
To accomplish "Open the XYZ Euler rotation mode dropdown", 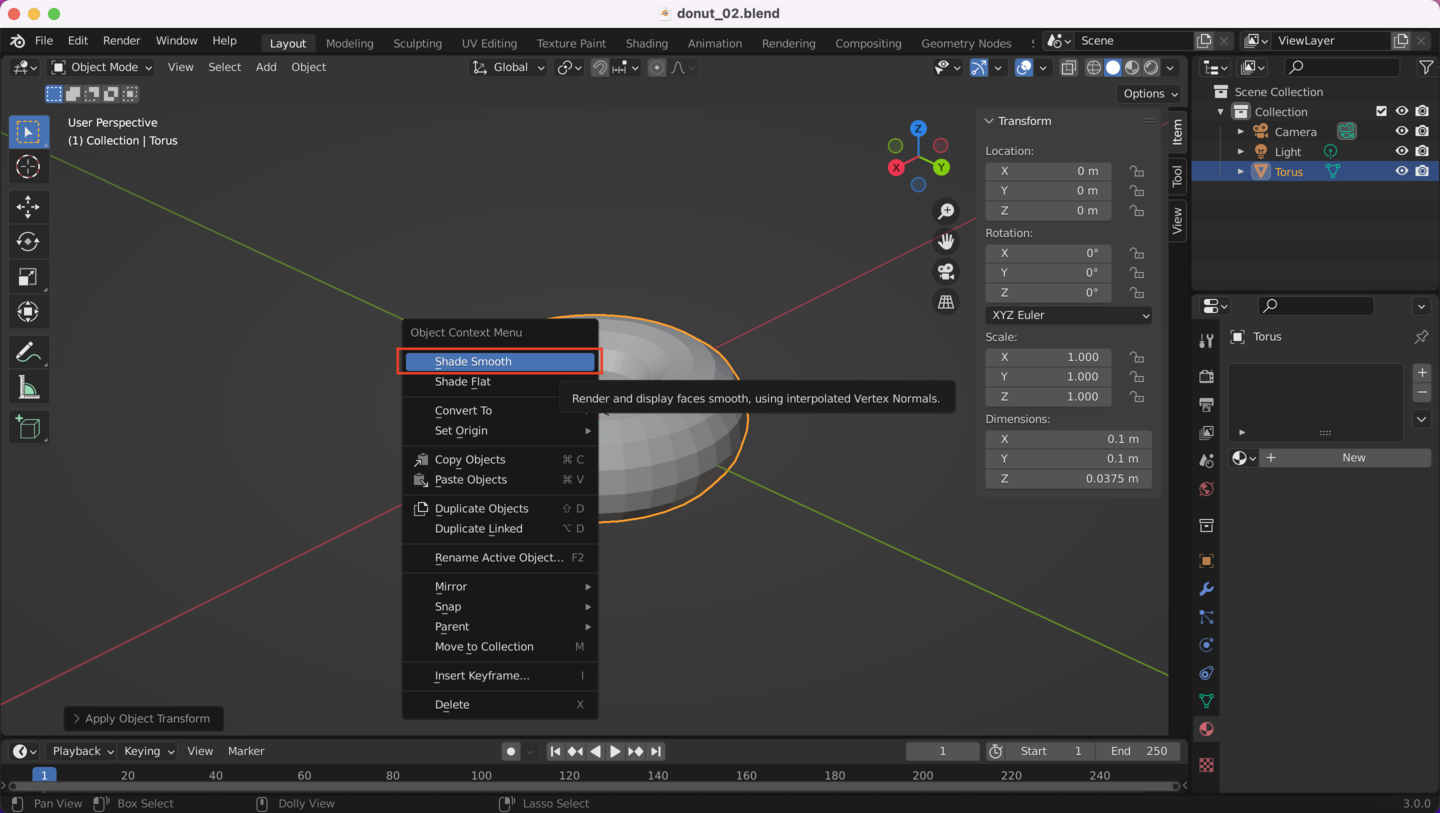I will tap(1068, 315).
